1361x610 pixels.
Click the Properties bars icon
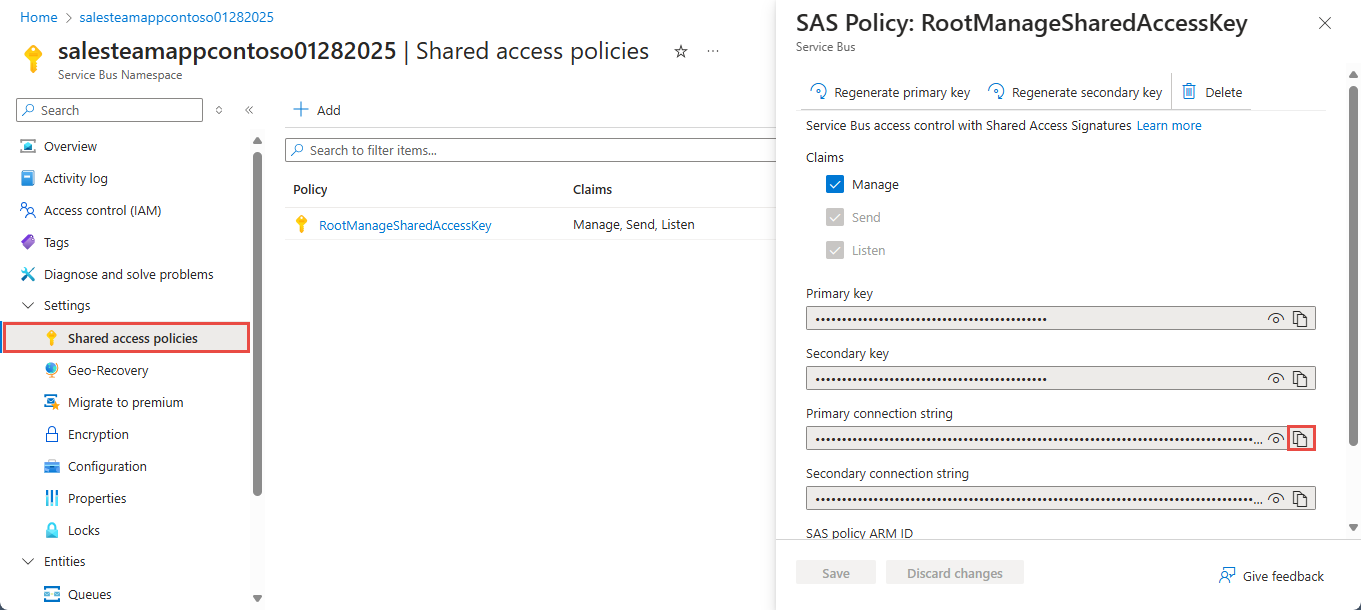pyautogui.click(x=52, y=498)
